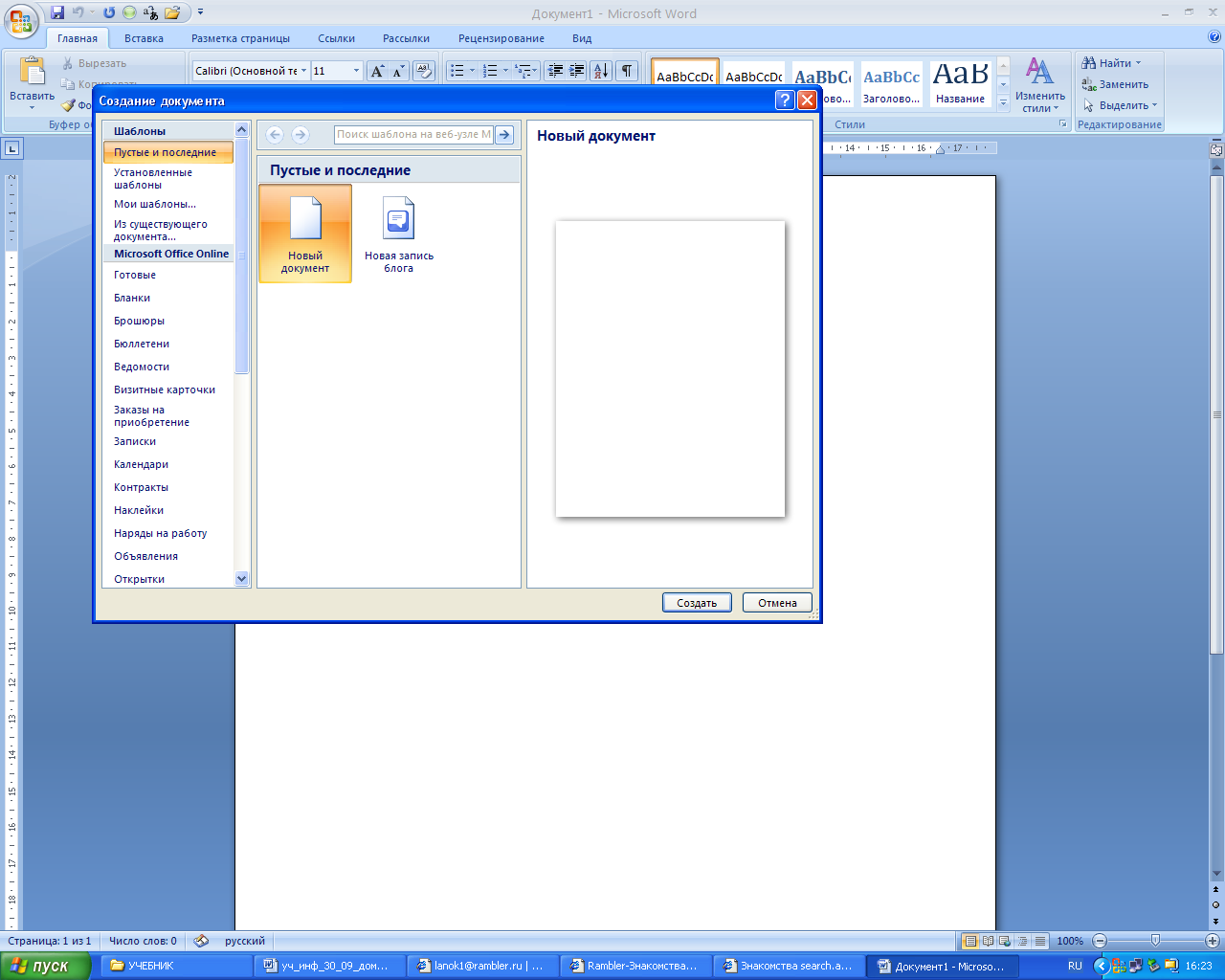
Task: Switch to the Вставка ribbon tab
Action: pos(144,38)
